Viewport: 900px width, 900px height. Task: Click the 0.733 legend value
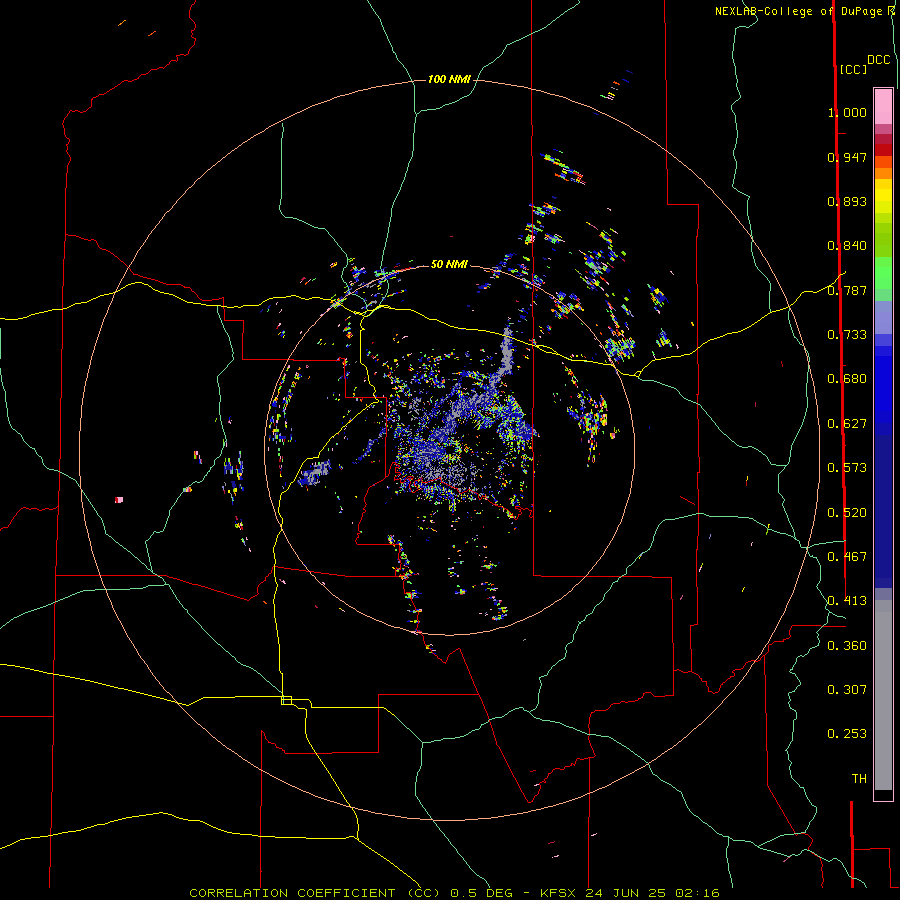[x=847, y=335]
